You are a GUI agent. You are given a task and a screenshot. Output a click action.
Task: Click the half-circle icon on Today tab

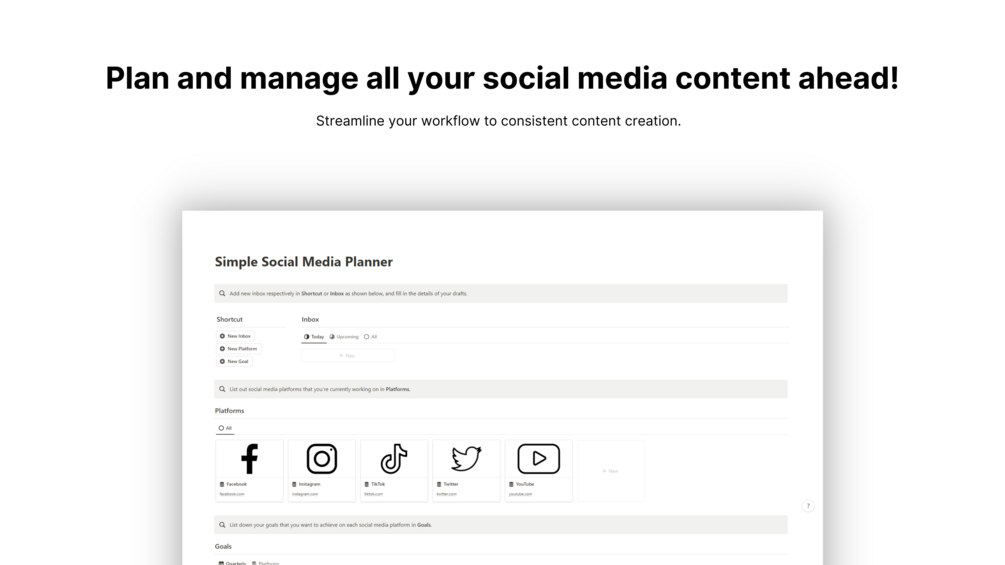coord(306,336)
